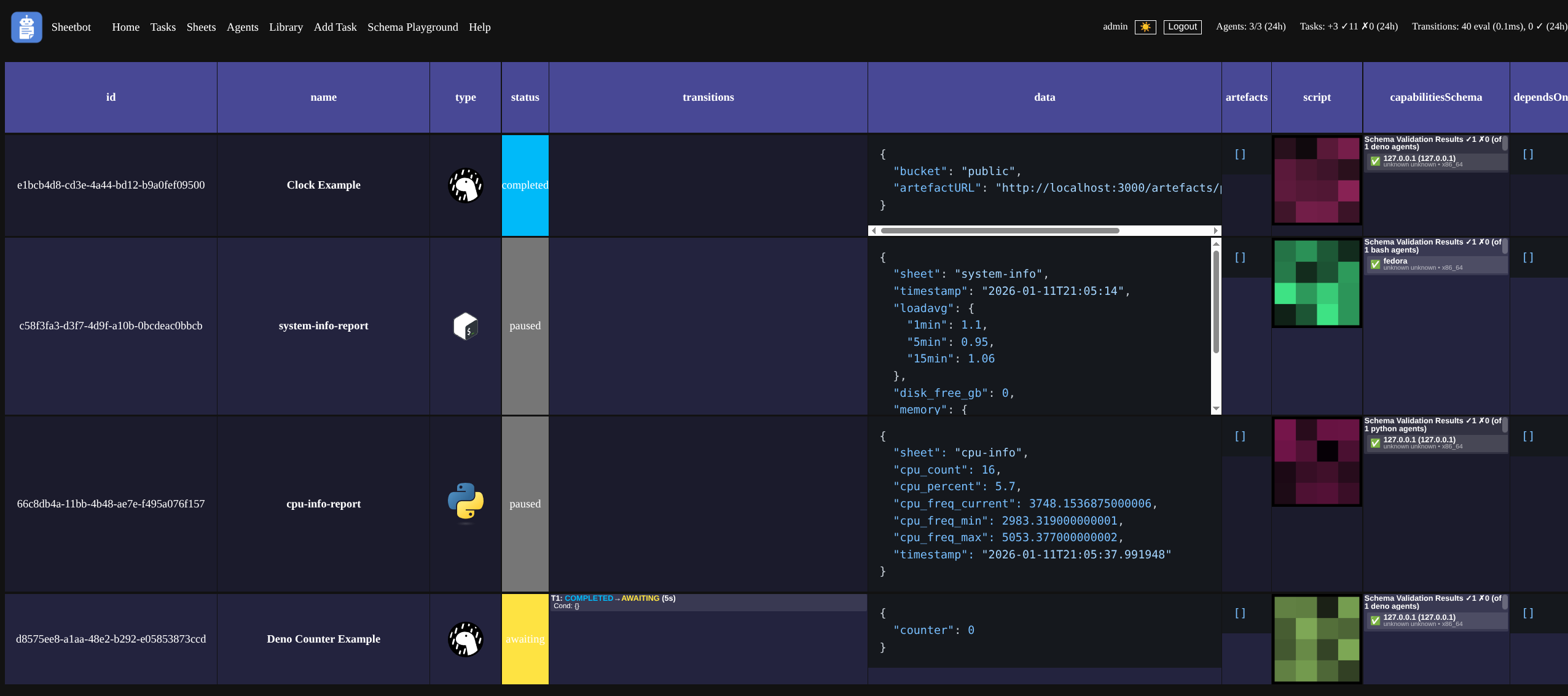Open the Library page
The height and width of the screenshot is (696, 1568).
pos(286,27)
